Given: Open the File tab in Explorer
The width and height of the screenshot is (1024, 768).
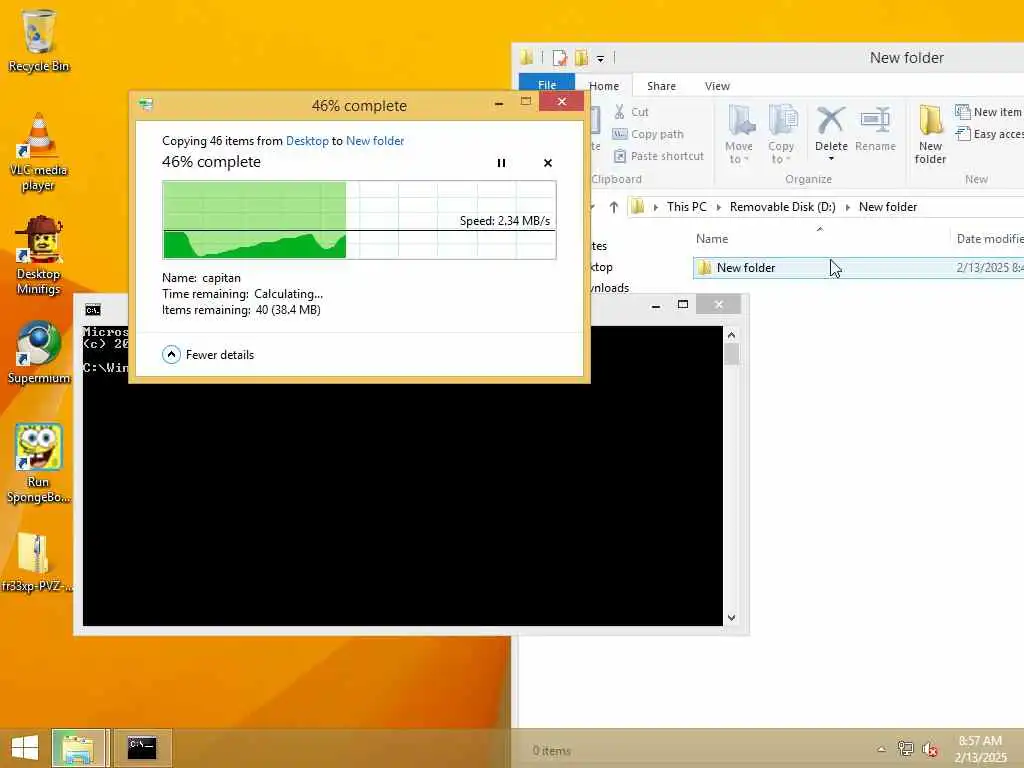Looking at the screenshot, I should (547, 86).
